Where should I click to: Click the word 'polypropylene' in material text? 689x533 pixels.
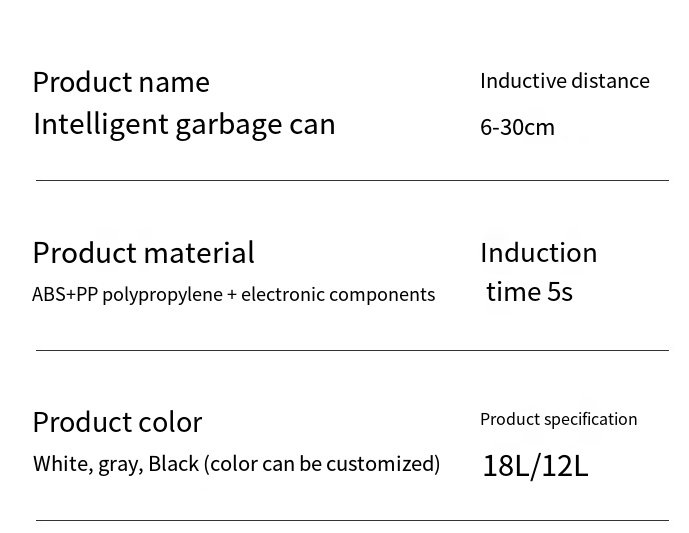(162, 295)
